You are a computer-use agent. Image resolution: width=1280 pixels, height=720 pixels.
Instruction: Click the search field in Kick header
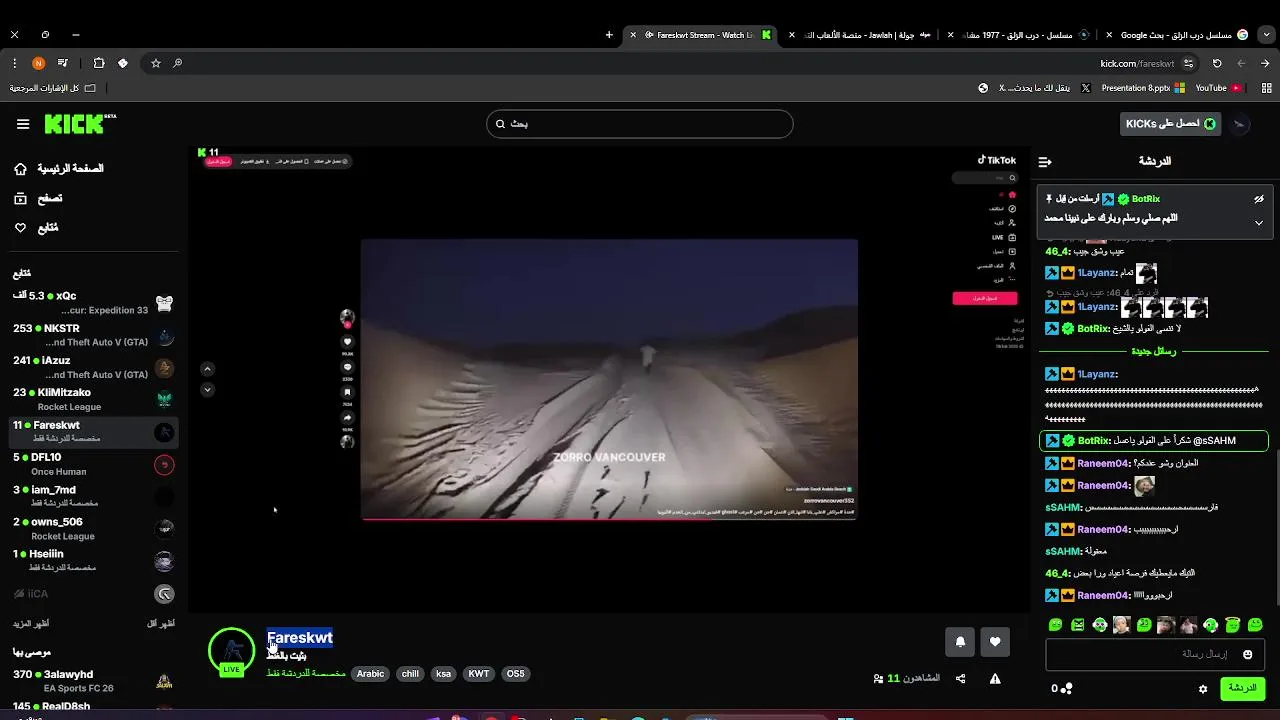tap(640, 124)
